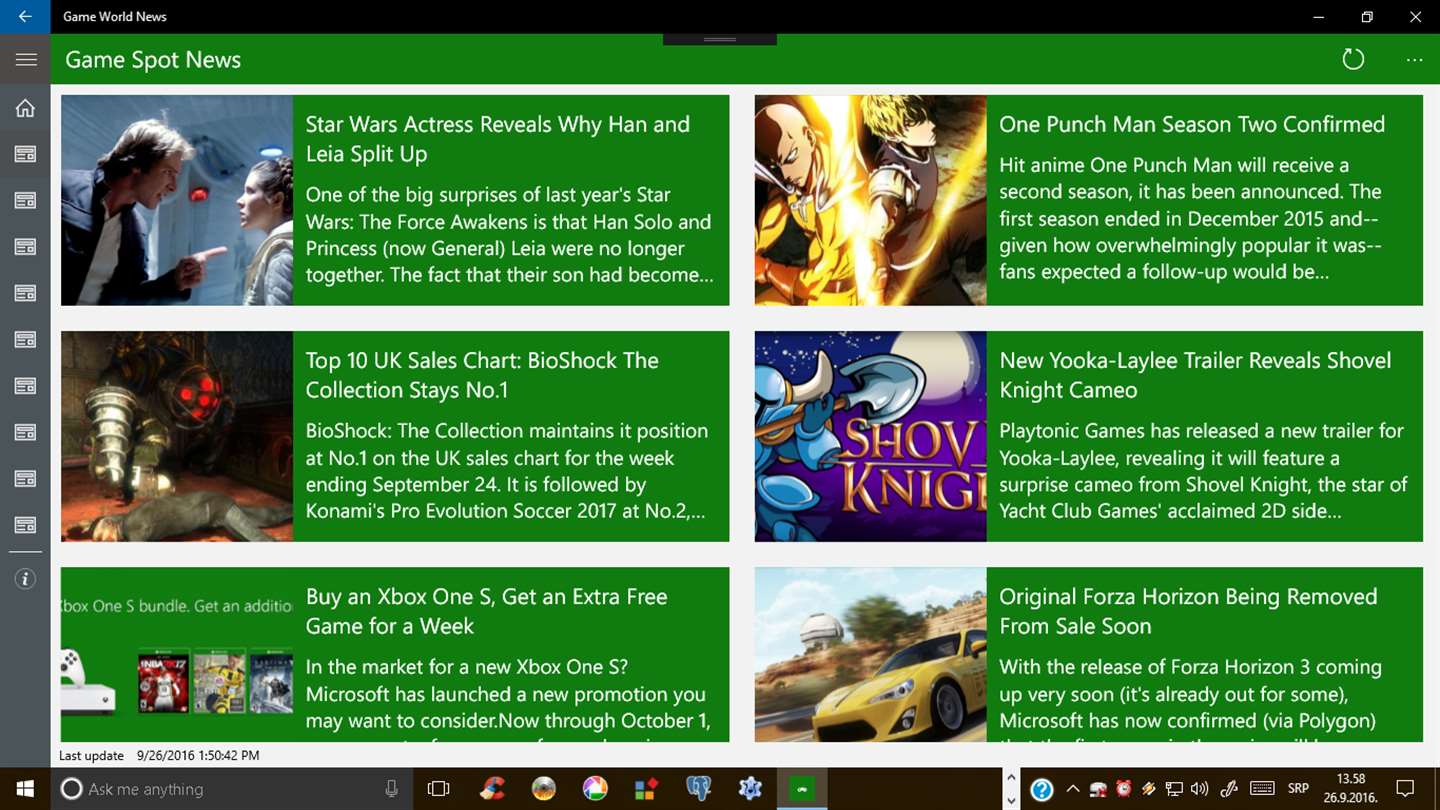Viewport: 1440px width, 810px height.
Task: Read 'Star Wars Actress Reveals Why Han and Leia Split Up'
Action: pyautogui.click(x=498, y=139)
